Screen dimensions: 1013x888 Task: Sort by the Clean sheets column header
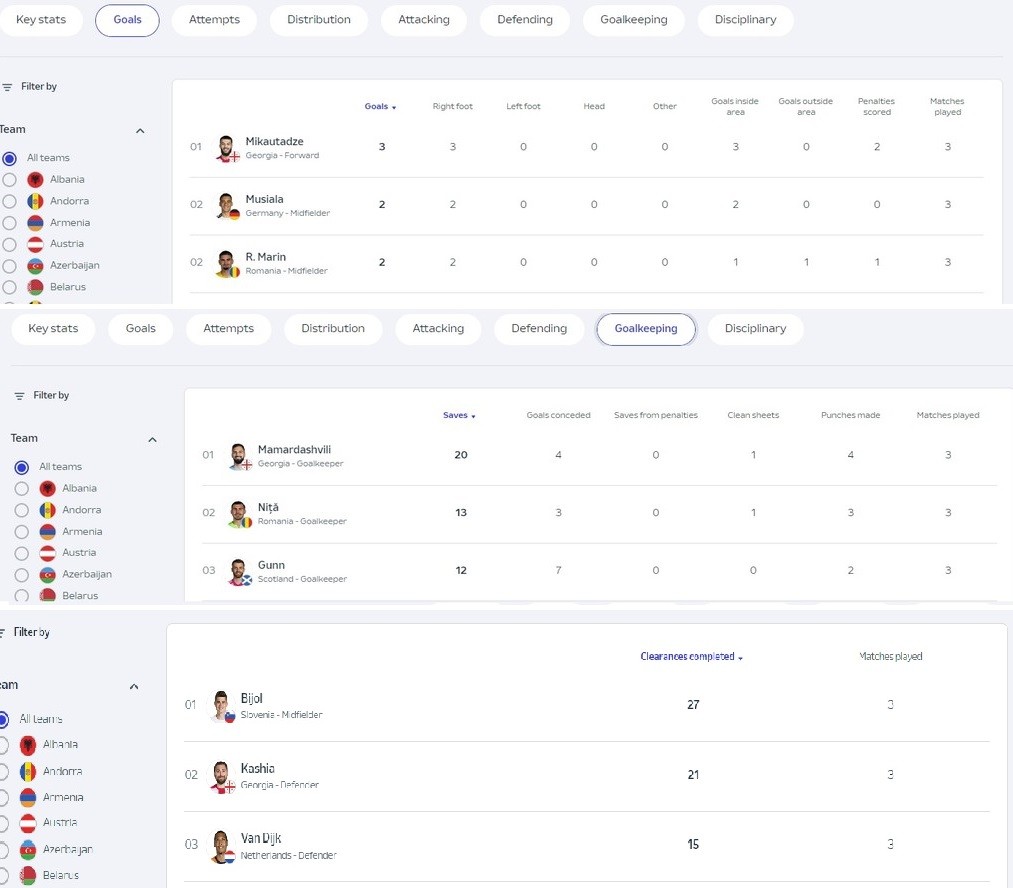click(753, 415)
